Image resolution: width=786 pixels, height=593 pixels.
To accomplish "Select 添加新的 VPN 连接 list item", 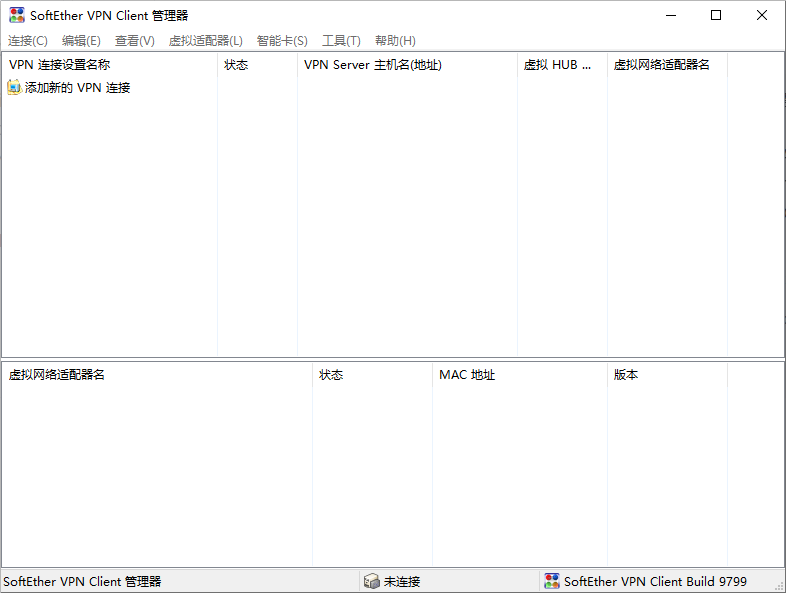I will (x=77, y=88).
